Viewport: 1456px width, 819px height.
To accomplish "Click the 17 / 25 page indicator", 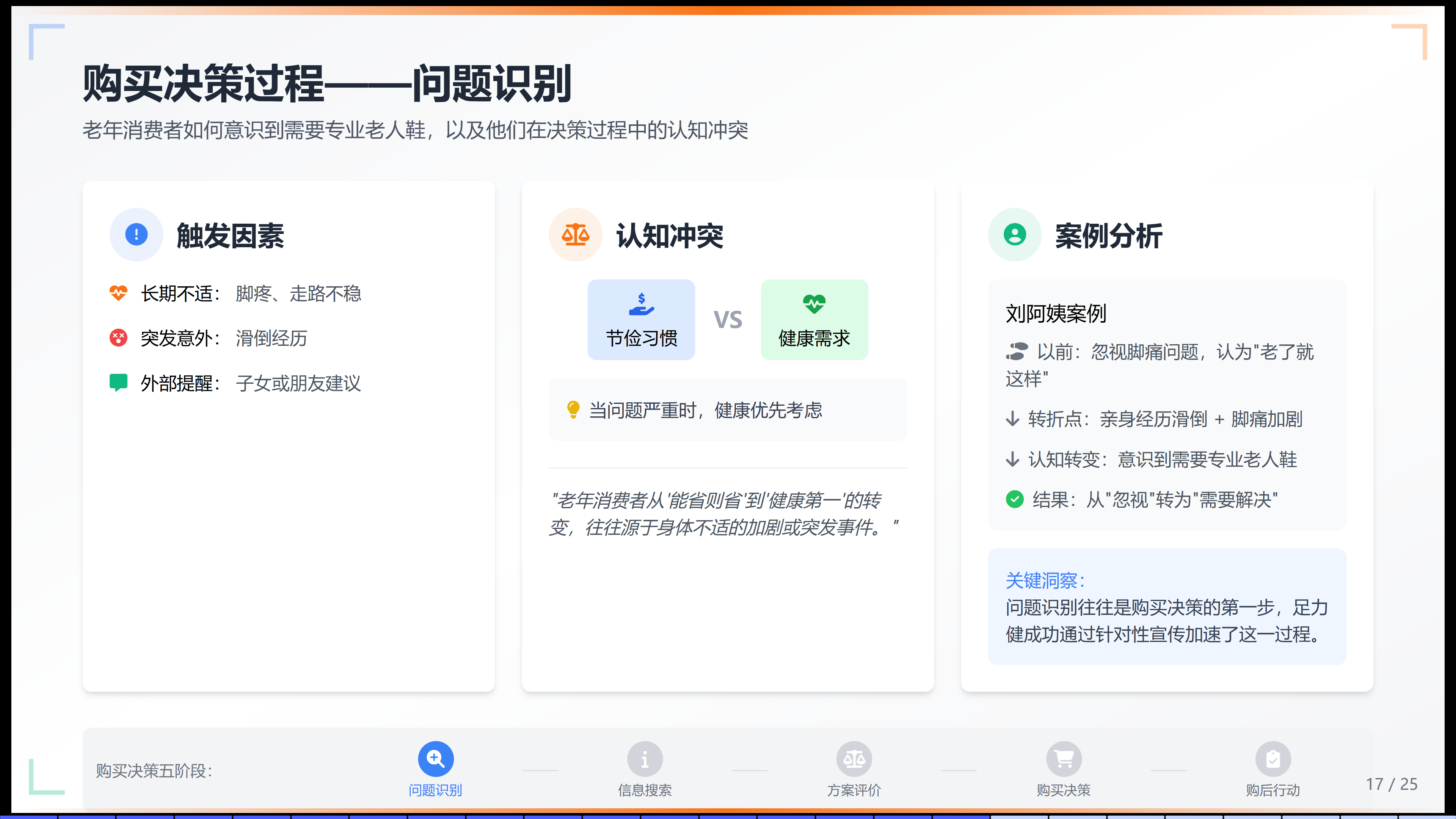I will pyautogui.click(x=1392, y=784).
